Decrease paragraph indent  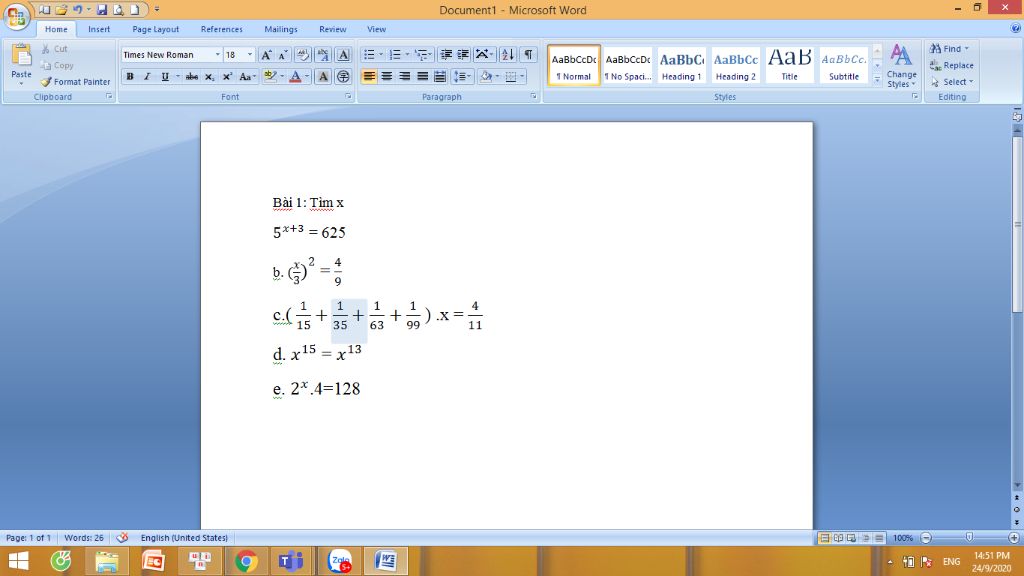tap(446, 55)
